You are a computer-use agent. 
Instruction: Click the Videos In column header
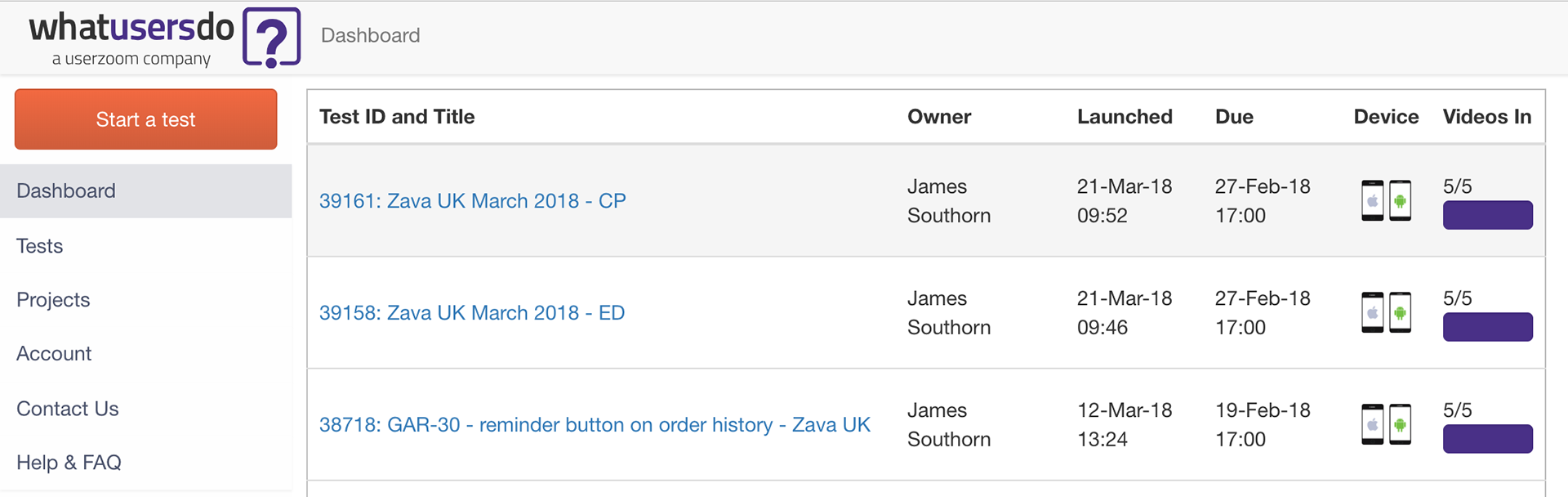[x=1486, y=117]
